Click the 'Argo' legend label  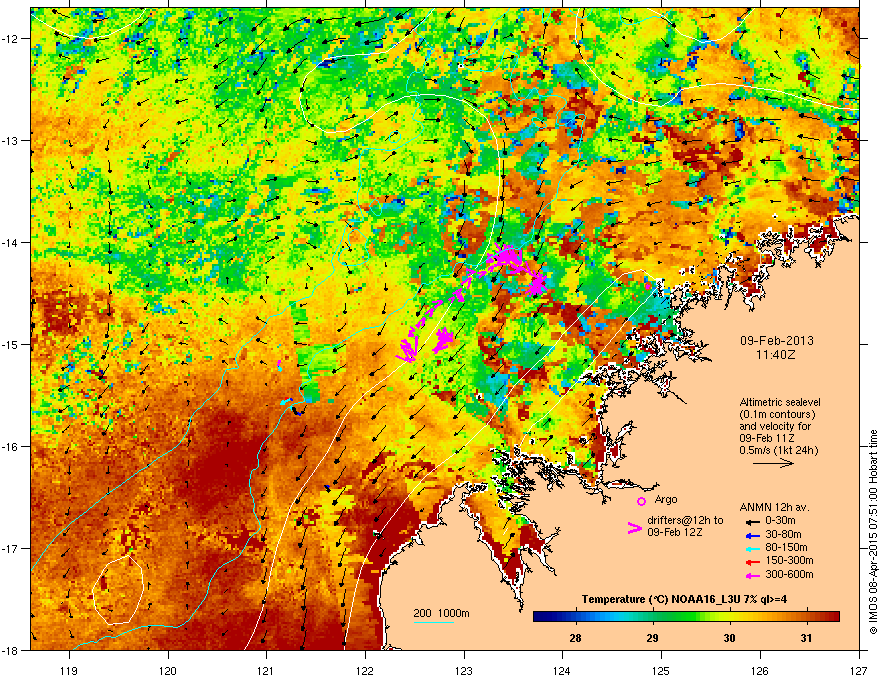666,499
